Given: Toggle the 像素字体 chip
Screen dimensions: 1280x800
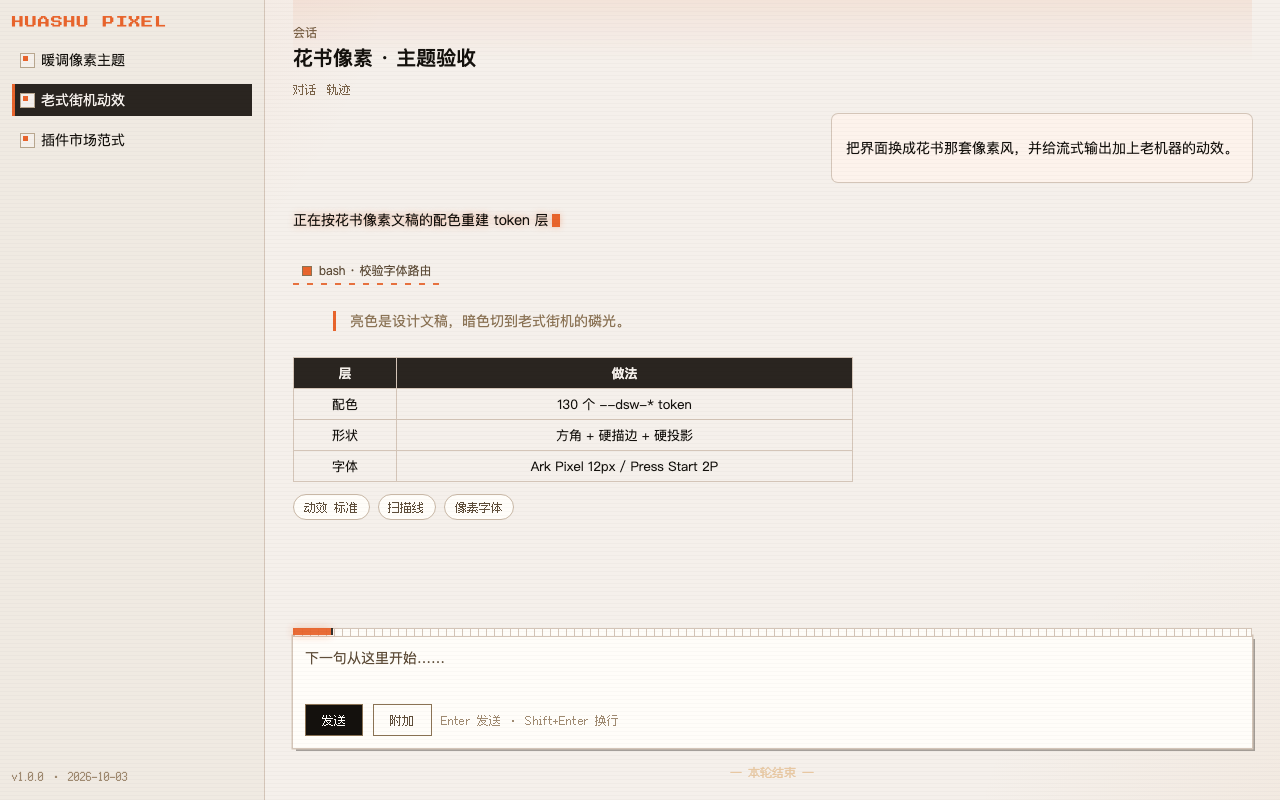Looking at the screenshot, I should pyautogui.click(x=478, y=507).
